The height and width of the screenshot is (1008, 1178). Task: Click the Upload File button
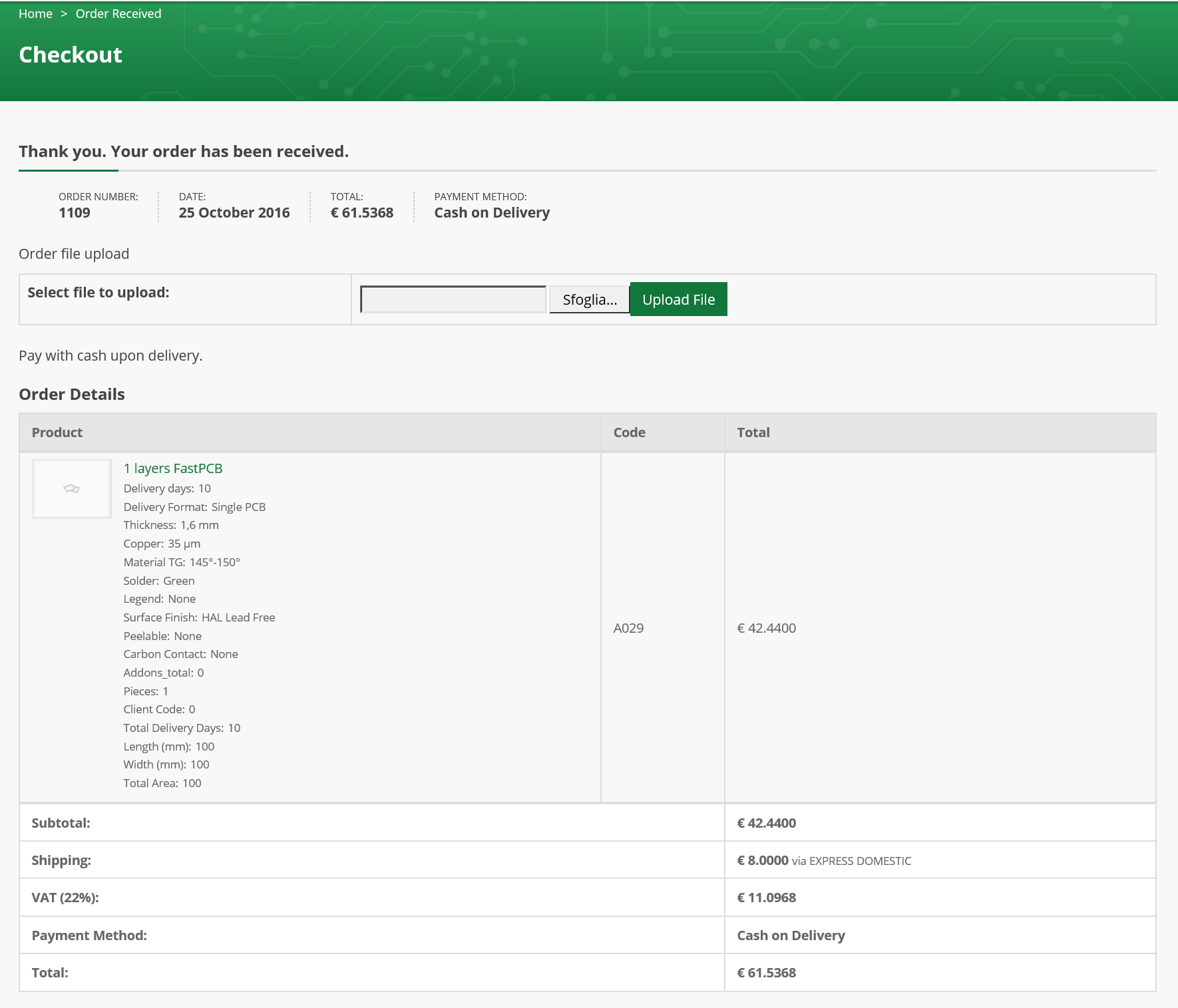(679, 299)
